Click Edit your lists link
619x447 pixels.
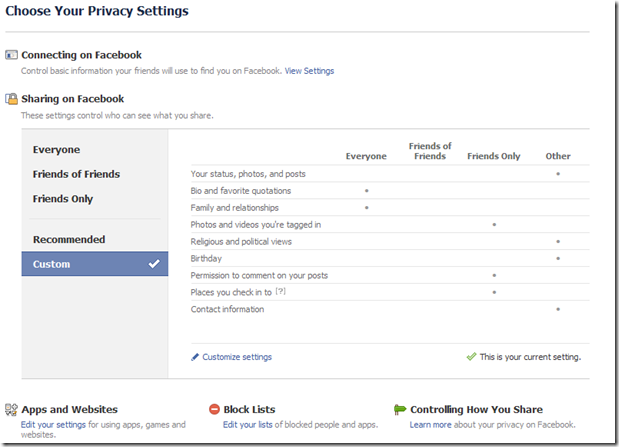point(248,425)
